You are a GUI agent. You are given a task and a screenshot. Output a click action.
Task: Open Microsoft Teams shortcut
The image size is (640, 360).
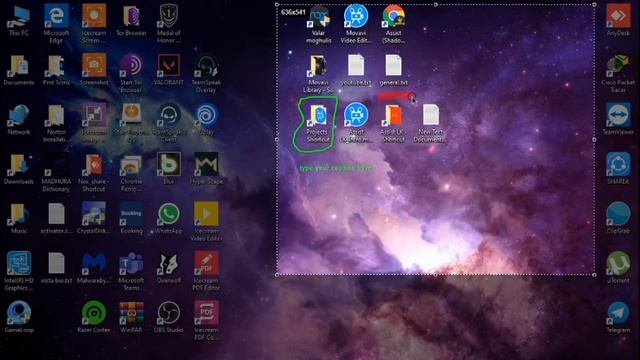point(131,271)
